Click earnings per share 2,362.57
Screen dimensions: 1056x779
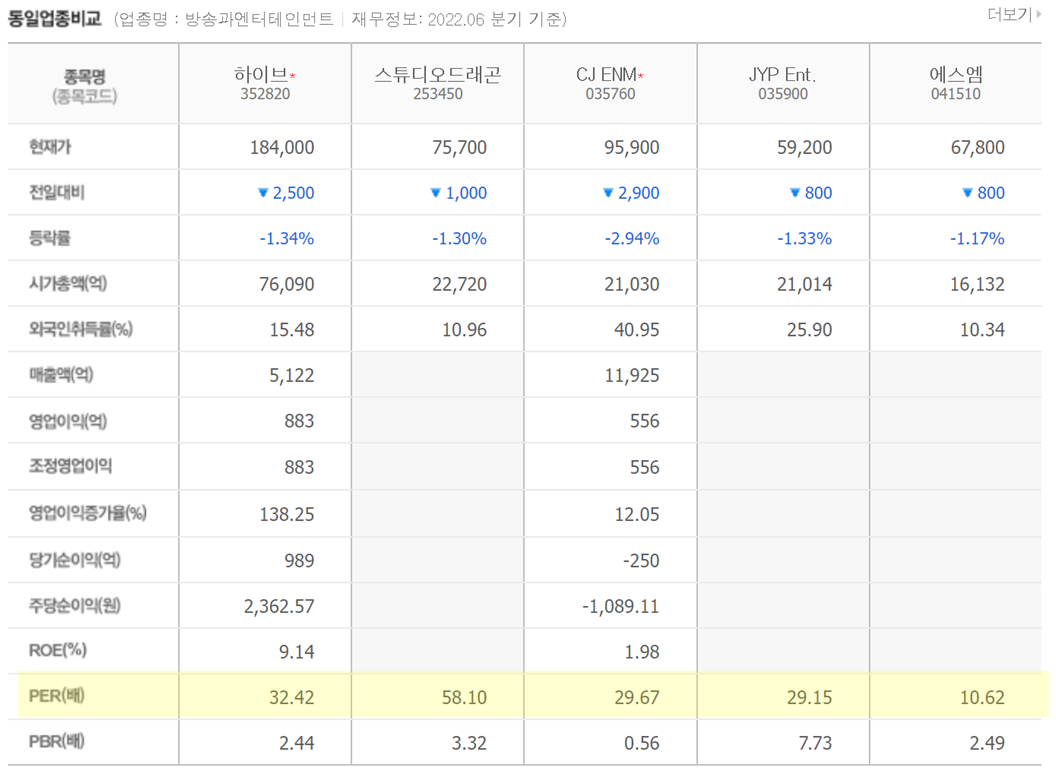tap(279, 607)
